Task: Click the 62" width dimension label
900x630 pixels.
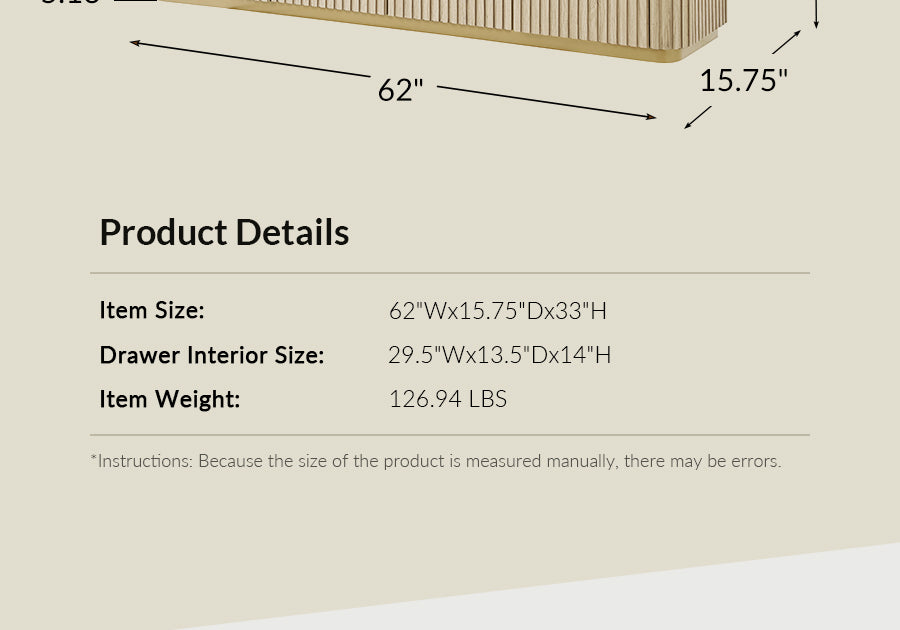Action: point(400,90)
